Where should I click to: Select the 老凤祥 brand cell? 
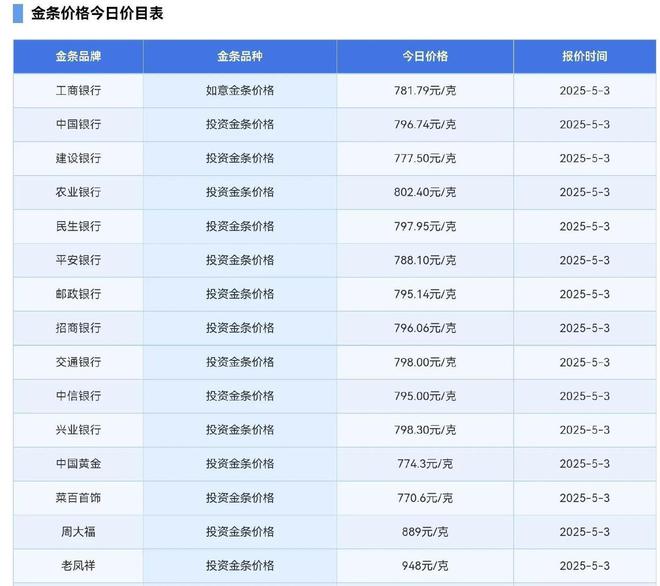[78, 566]
